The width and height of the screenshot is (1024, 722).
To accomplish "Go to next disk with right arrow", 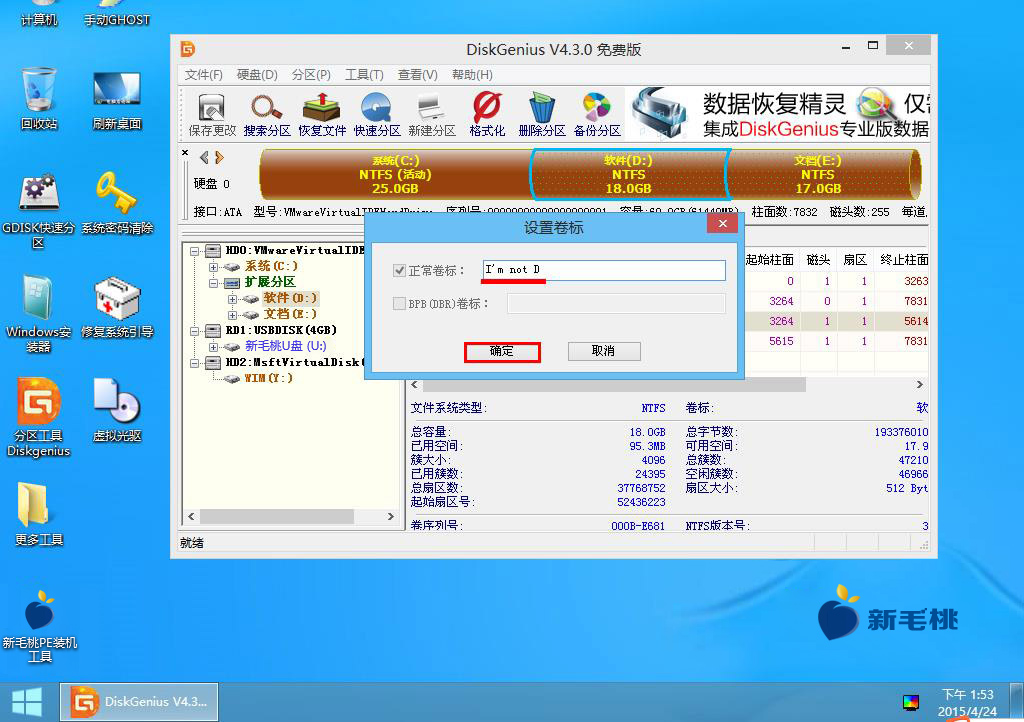I will pos(219,157).
